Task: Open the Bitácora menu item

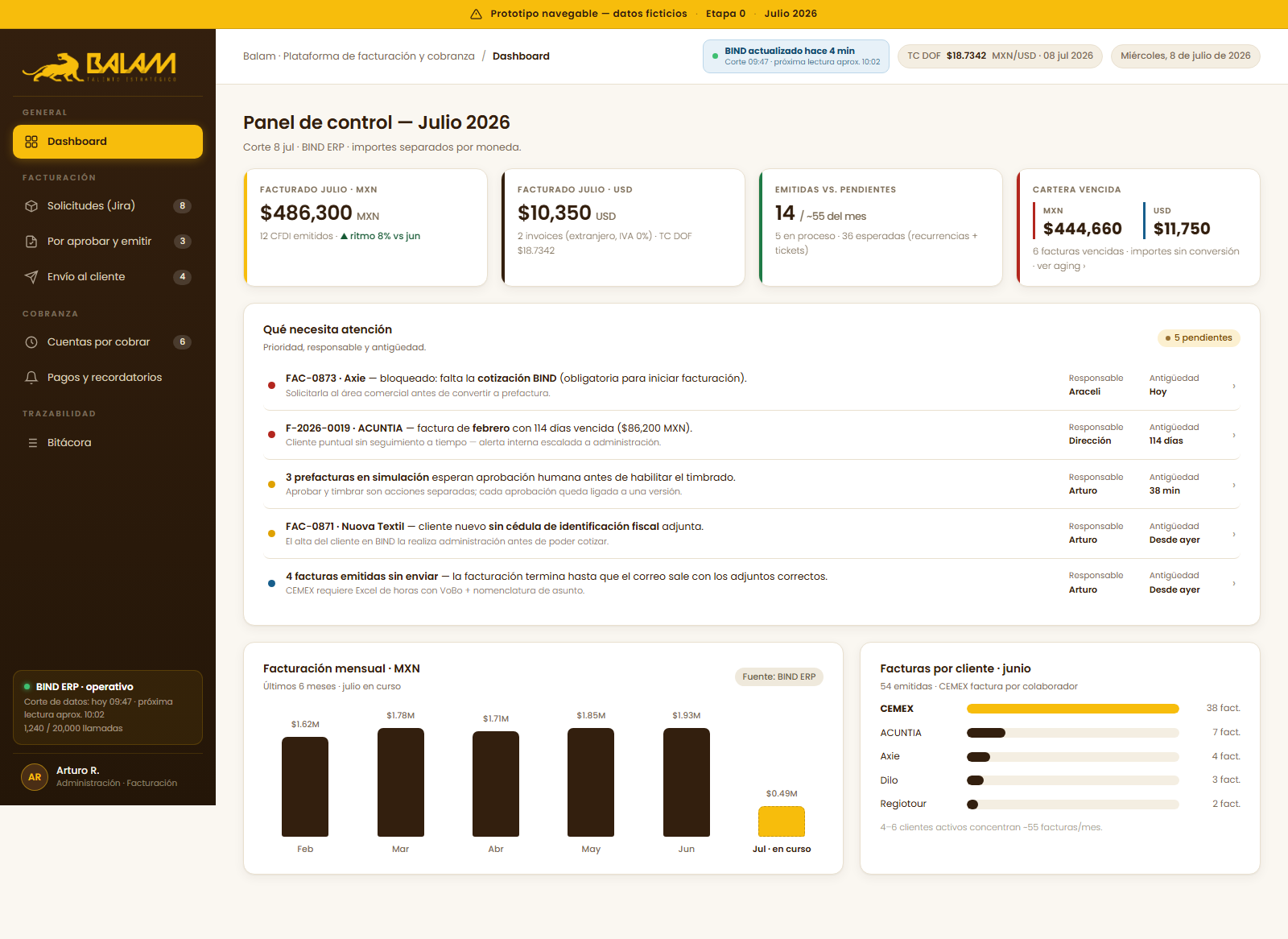Action: click(108, 443)
